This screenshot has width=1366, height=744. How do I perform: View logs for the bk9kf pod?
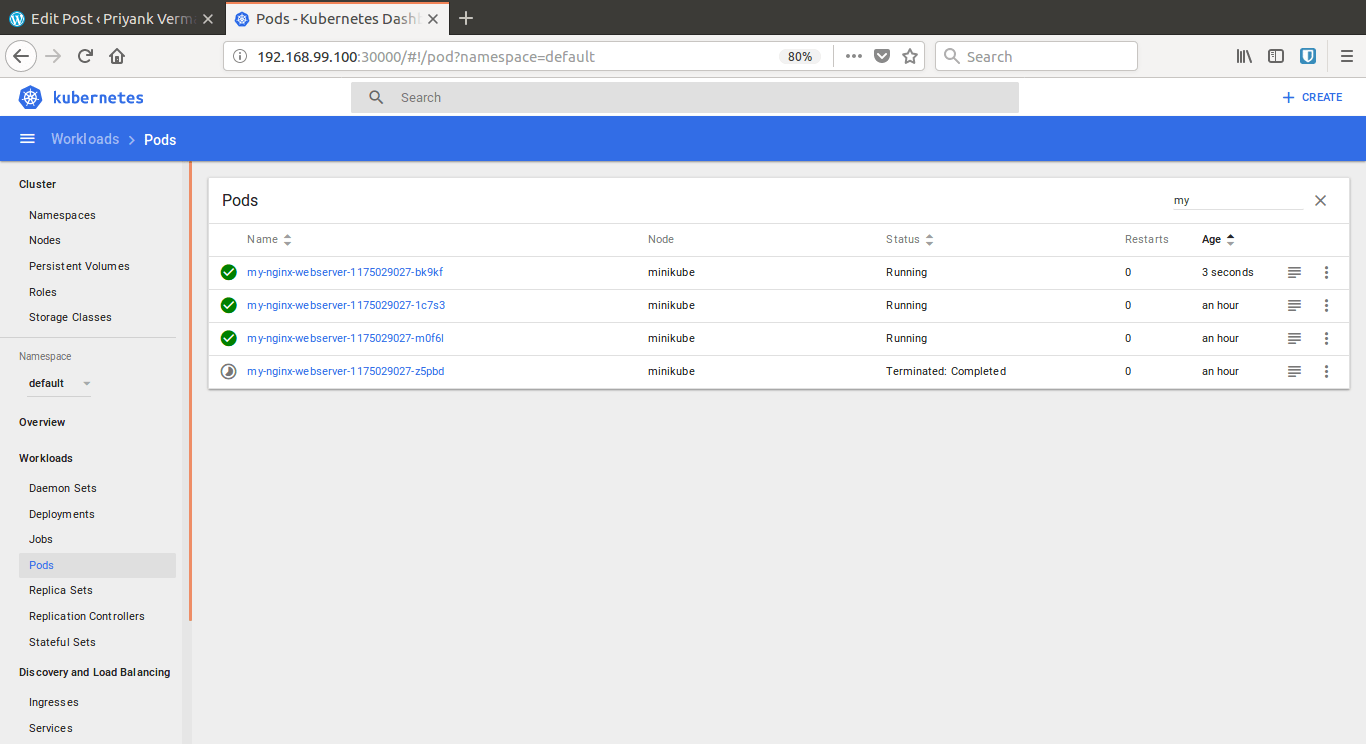[x=1294, y=272]
